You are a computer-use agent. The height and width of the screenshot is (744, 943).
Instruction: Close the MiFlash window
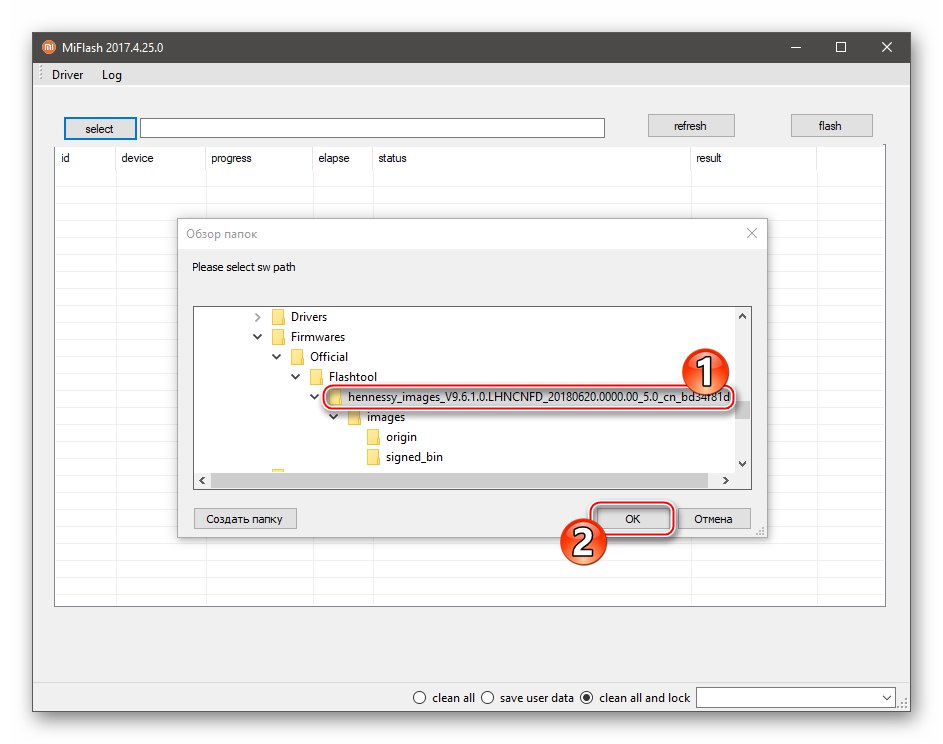[x=886, y=47]
